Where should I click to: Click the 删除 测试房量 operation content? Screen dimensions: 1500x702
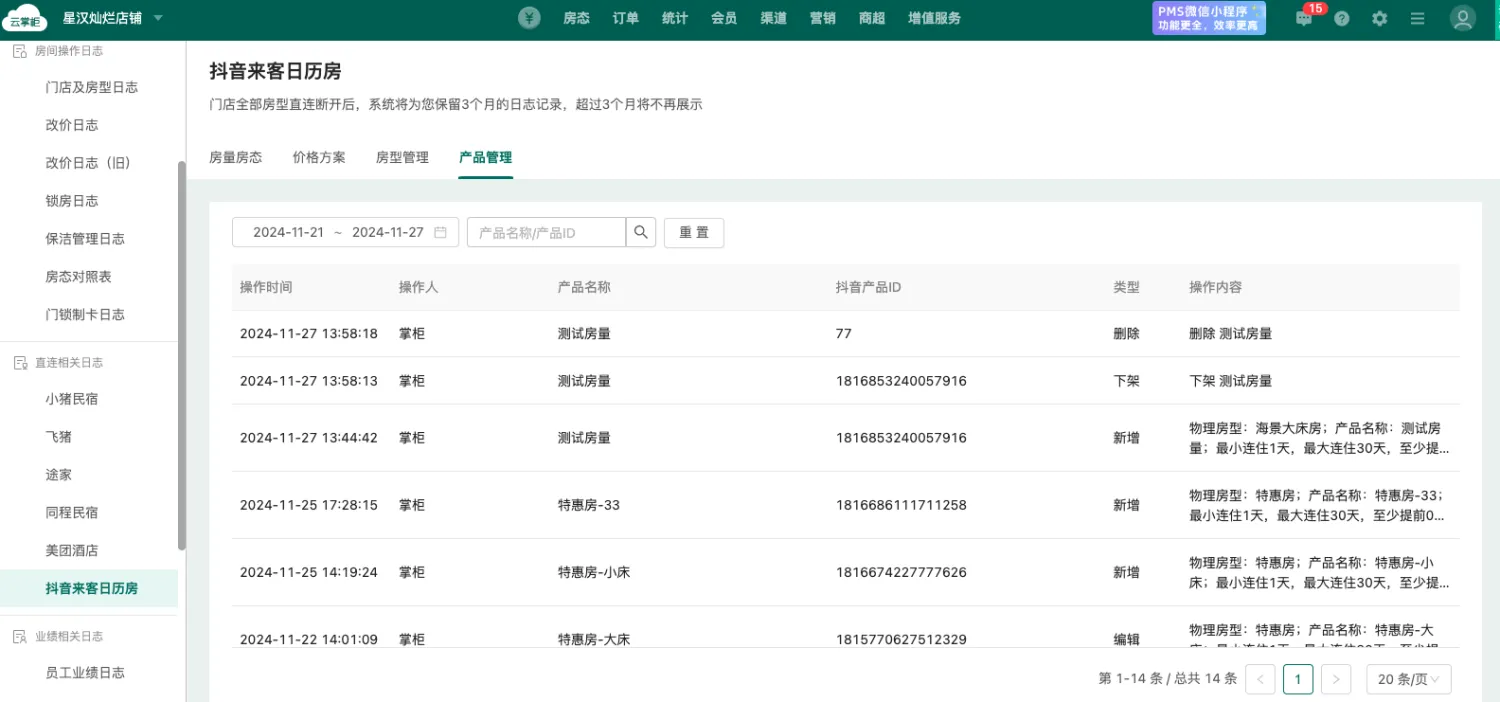[1230, 334]
